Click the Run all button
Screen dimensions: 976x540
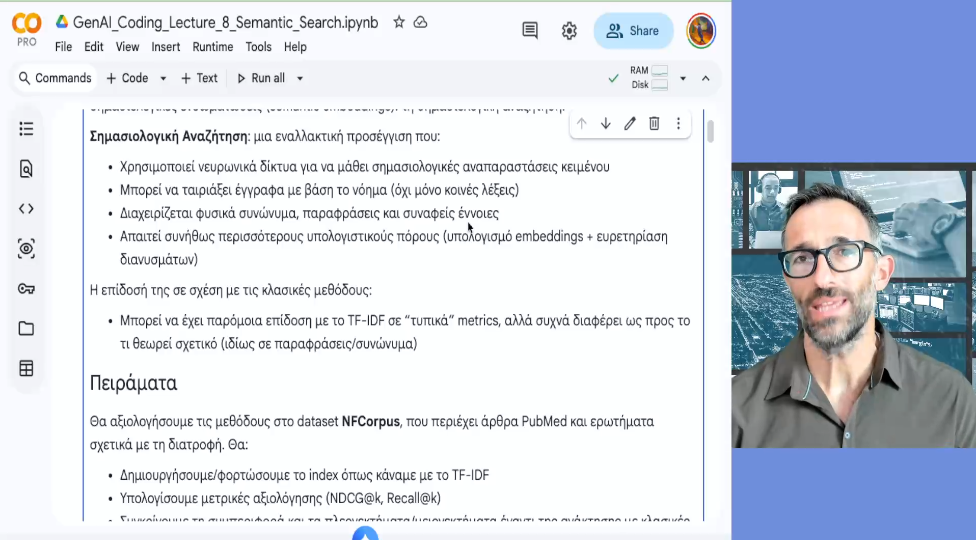click(x=260, y=78)
